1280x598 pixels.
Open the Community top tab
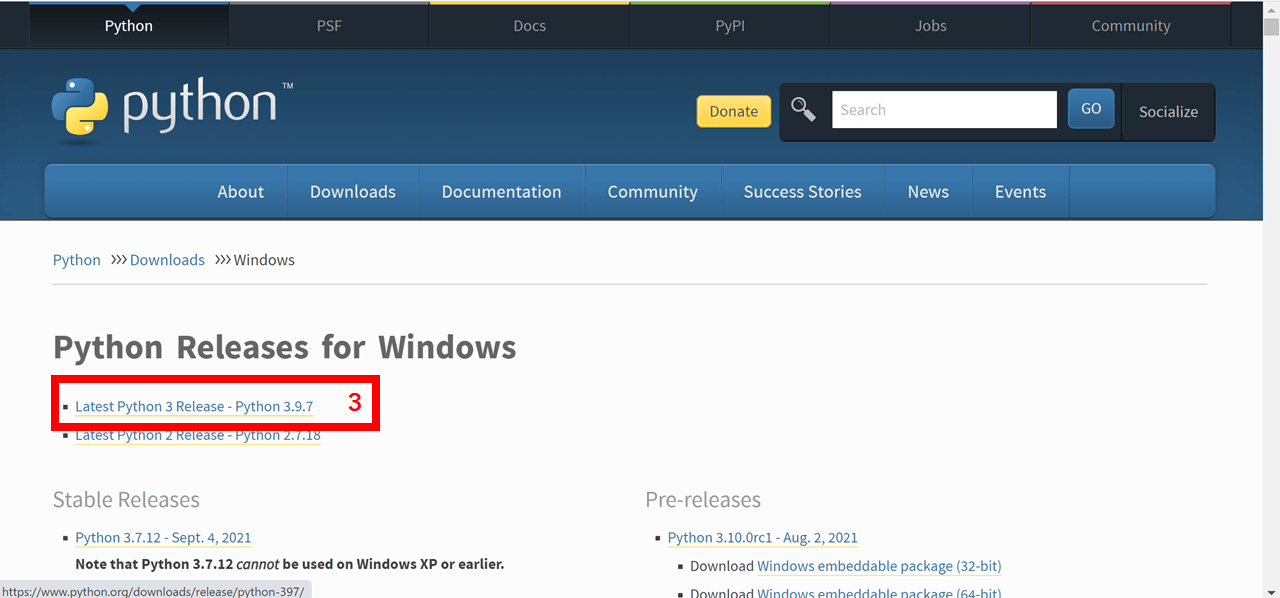click(1131, 26)
